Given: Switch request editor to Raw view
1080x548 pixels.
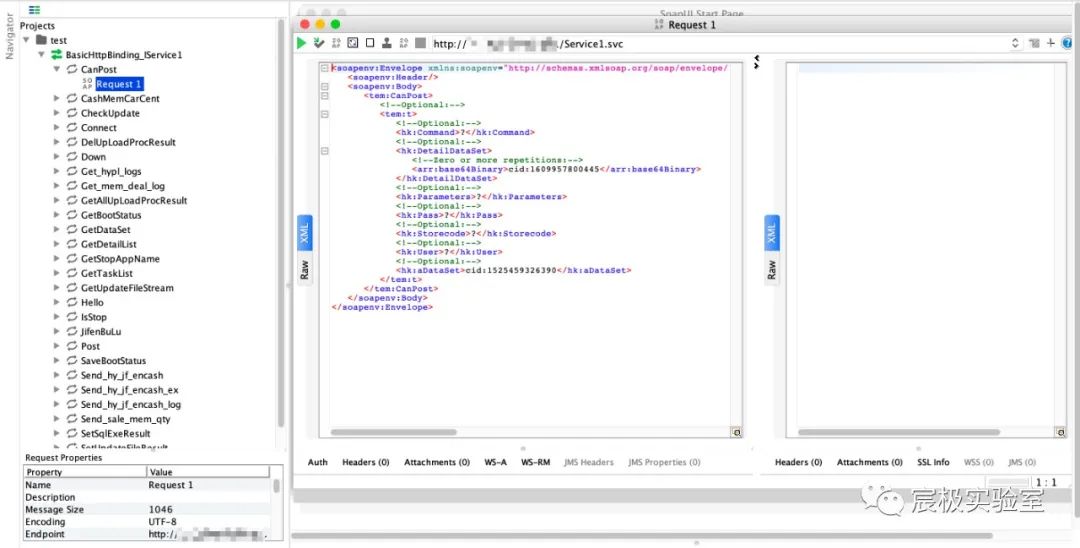Looking at the screenshot, I should 304,269.
